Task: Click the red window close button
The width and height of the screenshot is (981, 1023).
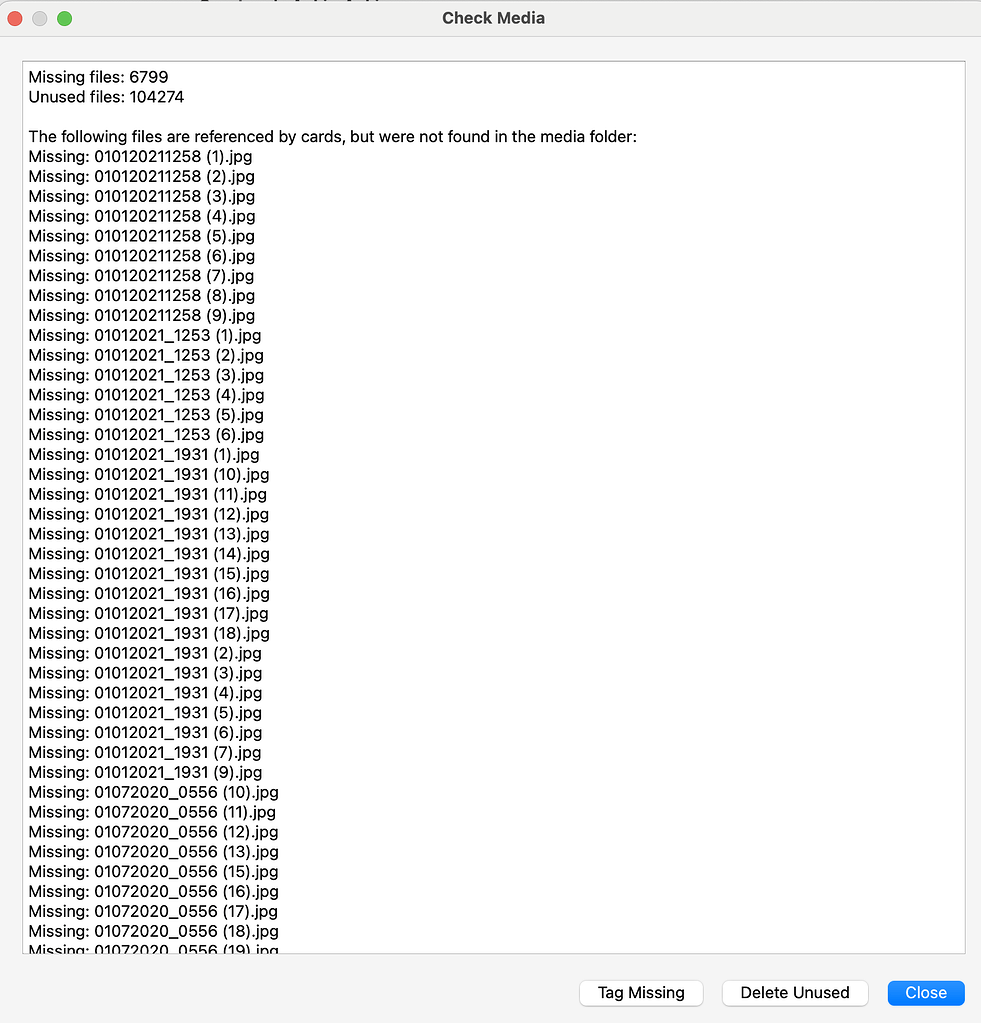Action: (x=15, y=18)
